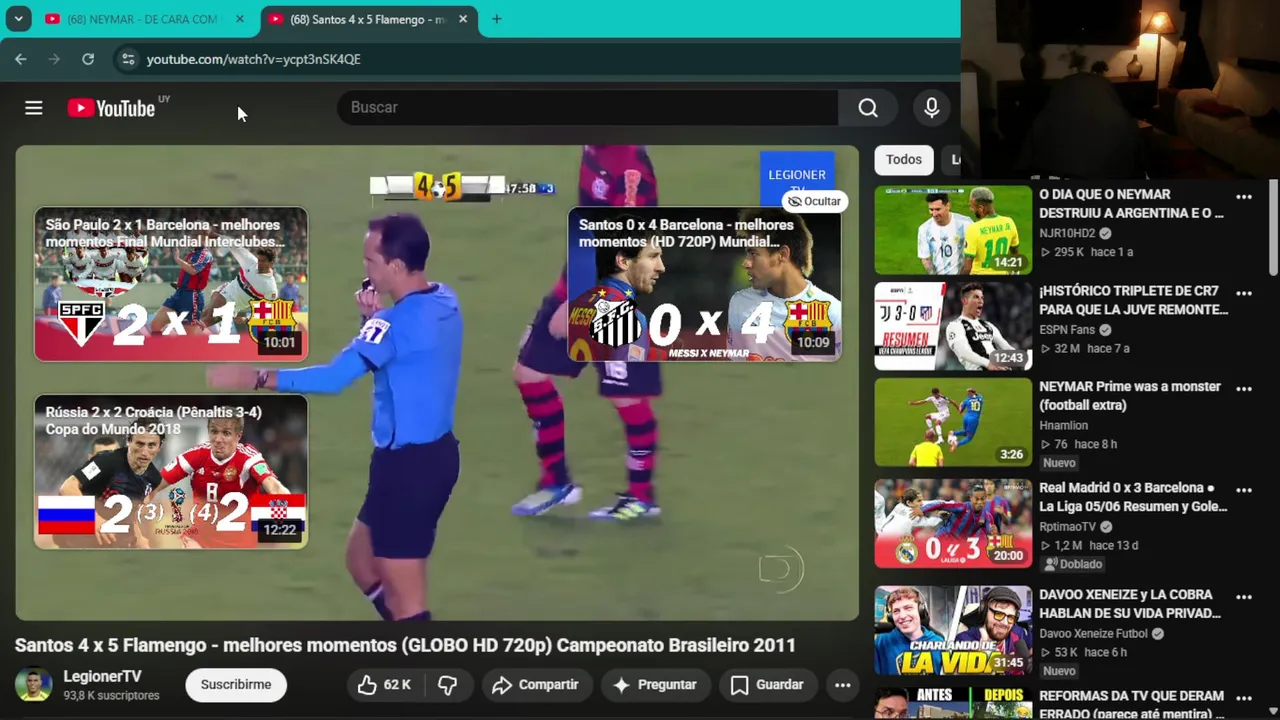Image resolution: width=1280 pixels, height=720 pixels.
Task: Open options for REFORMAS DA TV video
Action: coord(1244,699)
